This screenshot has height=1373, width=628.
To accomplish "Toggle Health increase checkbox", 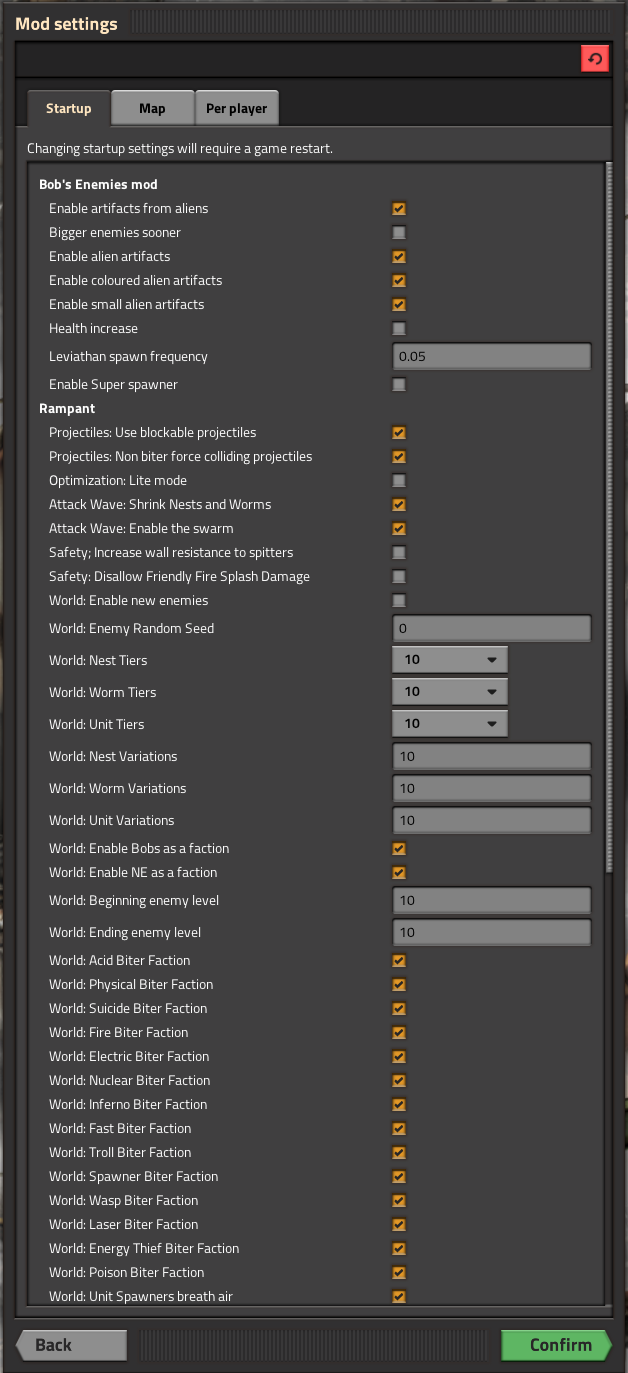I will pyautogui.click(x=399, y=329).
